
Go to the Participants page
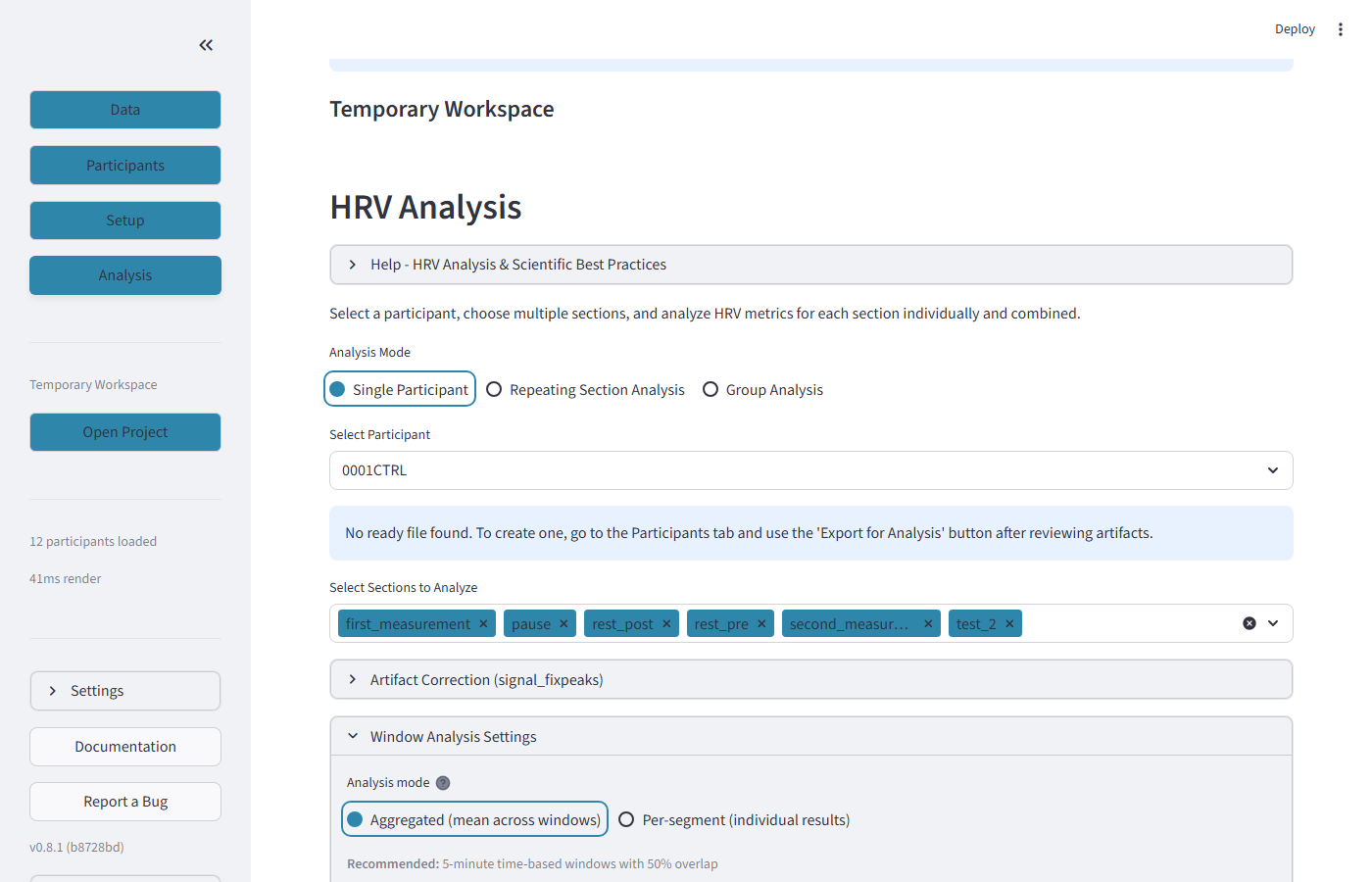click(125, 165)
